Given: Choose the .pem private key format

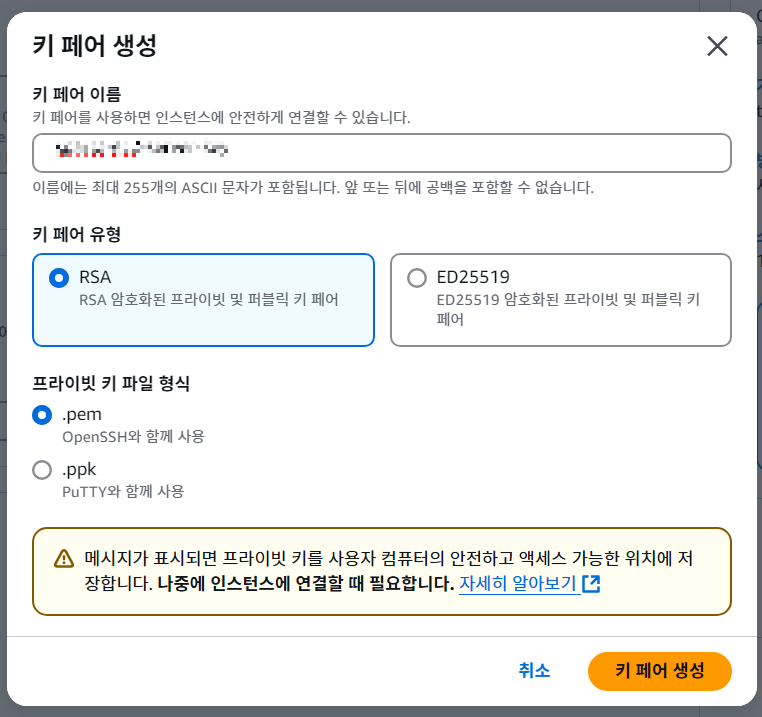Looking at the screenshot, I should [x=42, y=415].
